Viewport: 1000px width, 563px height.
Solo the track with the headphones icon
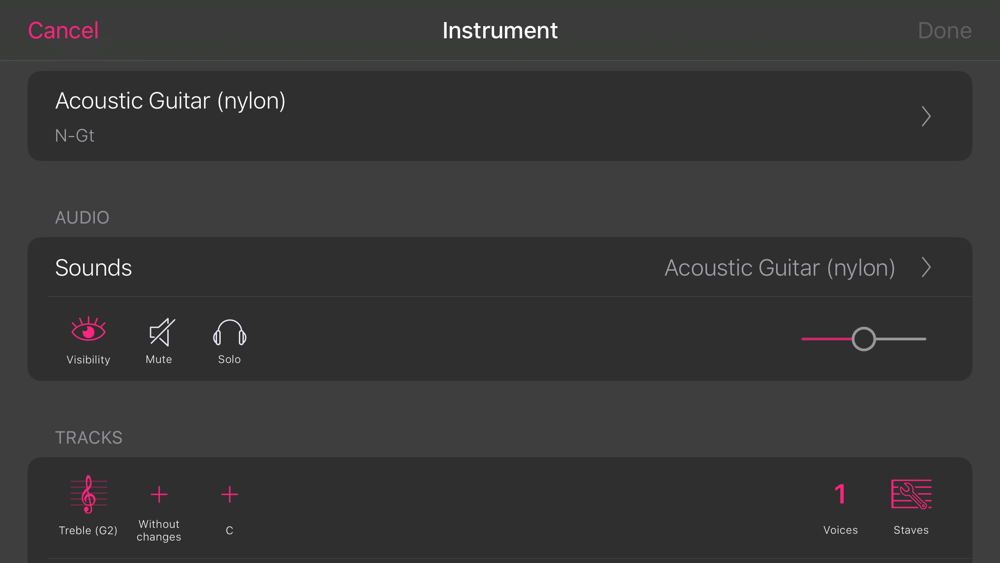[229, 332]
